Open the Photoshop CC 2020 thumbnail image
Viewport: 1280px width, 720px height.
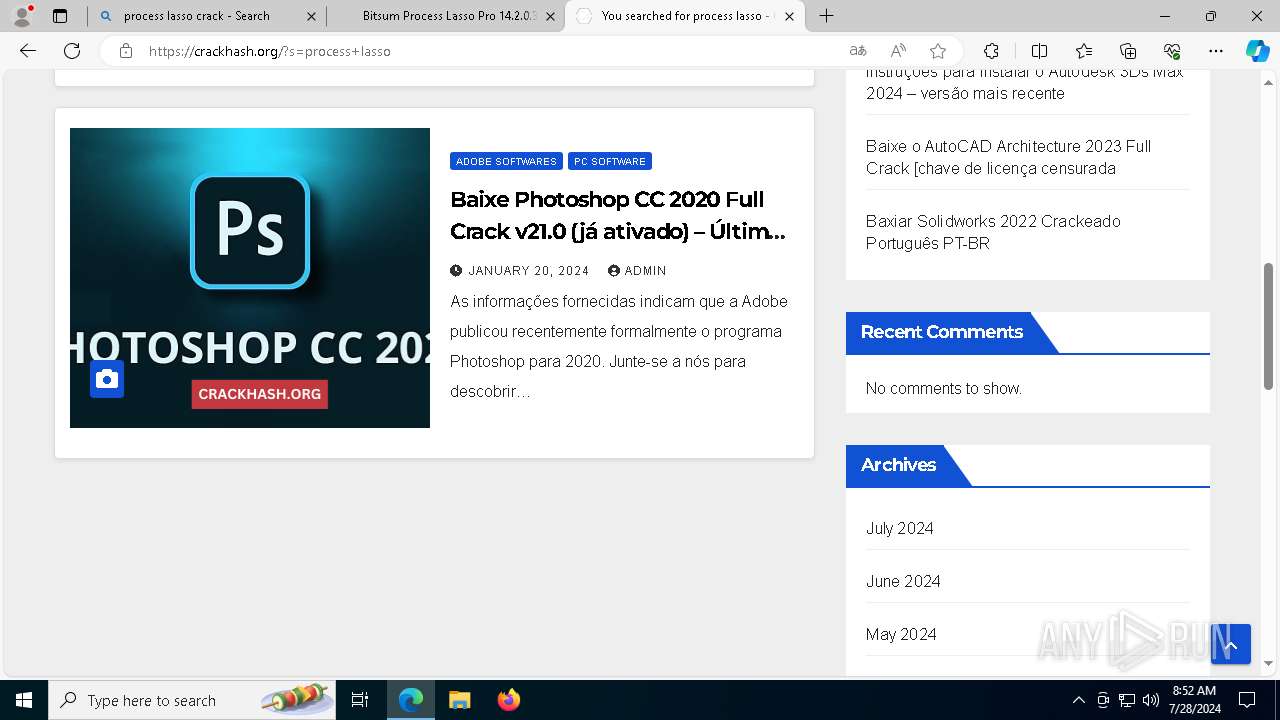tap(250, 278)
